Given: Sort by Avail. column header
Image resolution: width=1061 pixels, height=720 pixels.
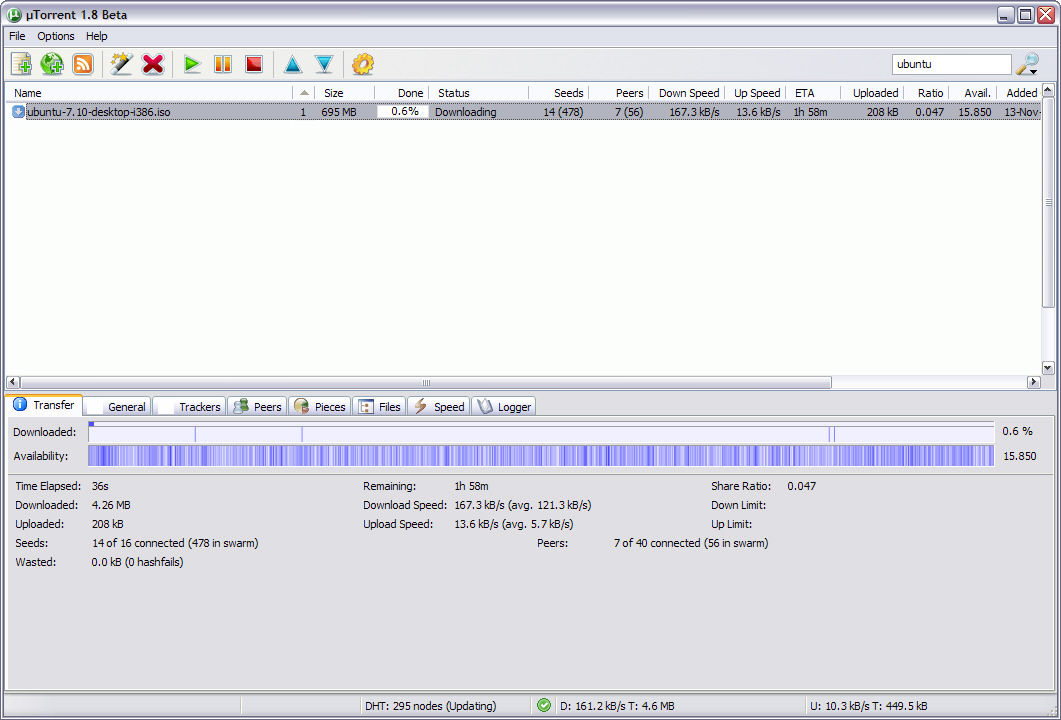Looking at the screenshot, I should [973, 93].
